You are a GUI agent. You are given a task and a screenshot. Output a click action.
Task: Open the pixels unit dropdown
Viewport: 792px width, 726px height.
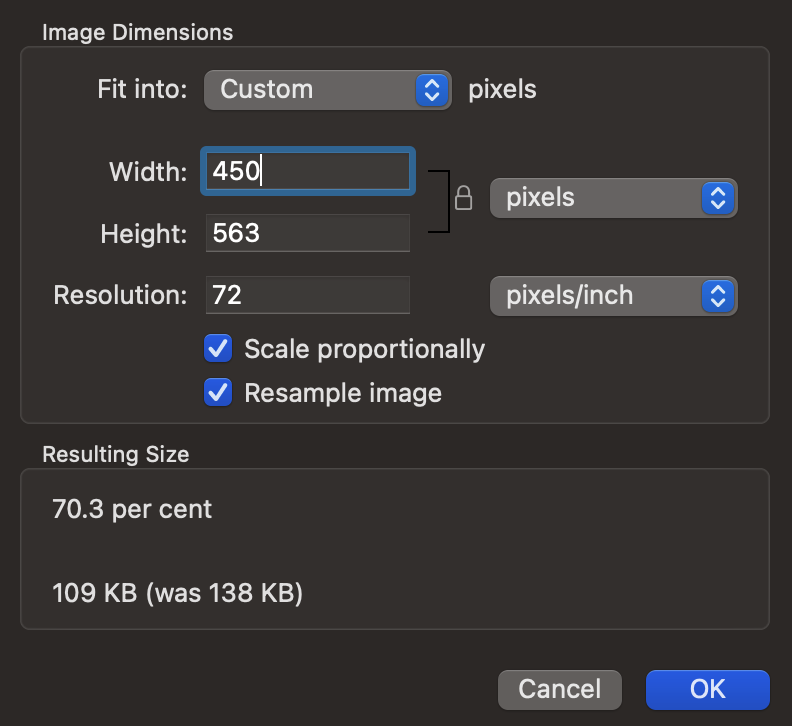point(614,198)
